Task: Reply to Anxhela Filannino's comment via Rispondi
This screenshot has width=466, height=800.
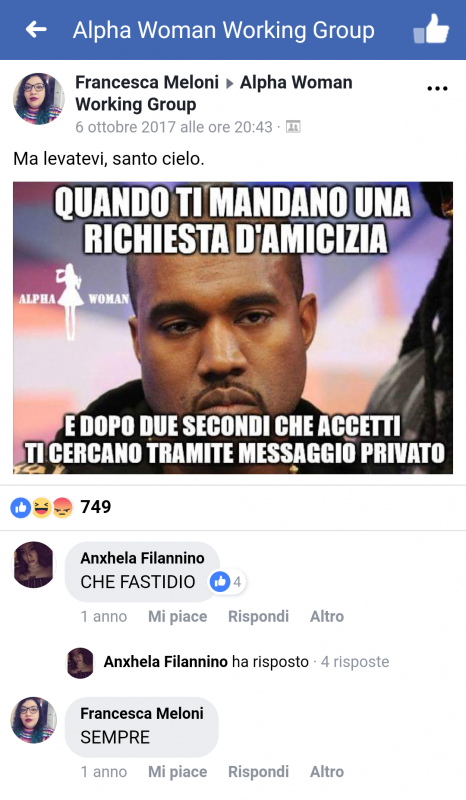Action: point(258,616)
